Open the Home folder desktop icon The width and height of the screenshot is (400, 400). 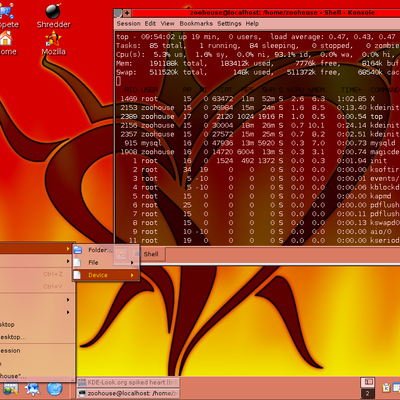tap(7, 43)
